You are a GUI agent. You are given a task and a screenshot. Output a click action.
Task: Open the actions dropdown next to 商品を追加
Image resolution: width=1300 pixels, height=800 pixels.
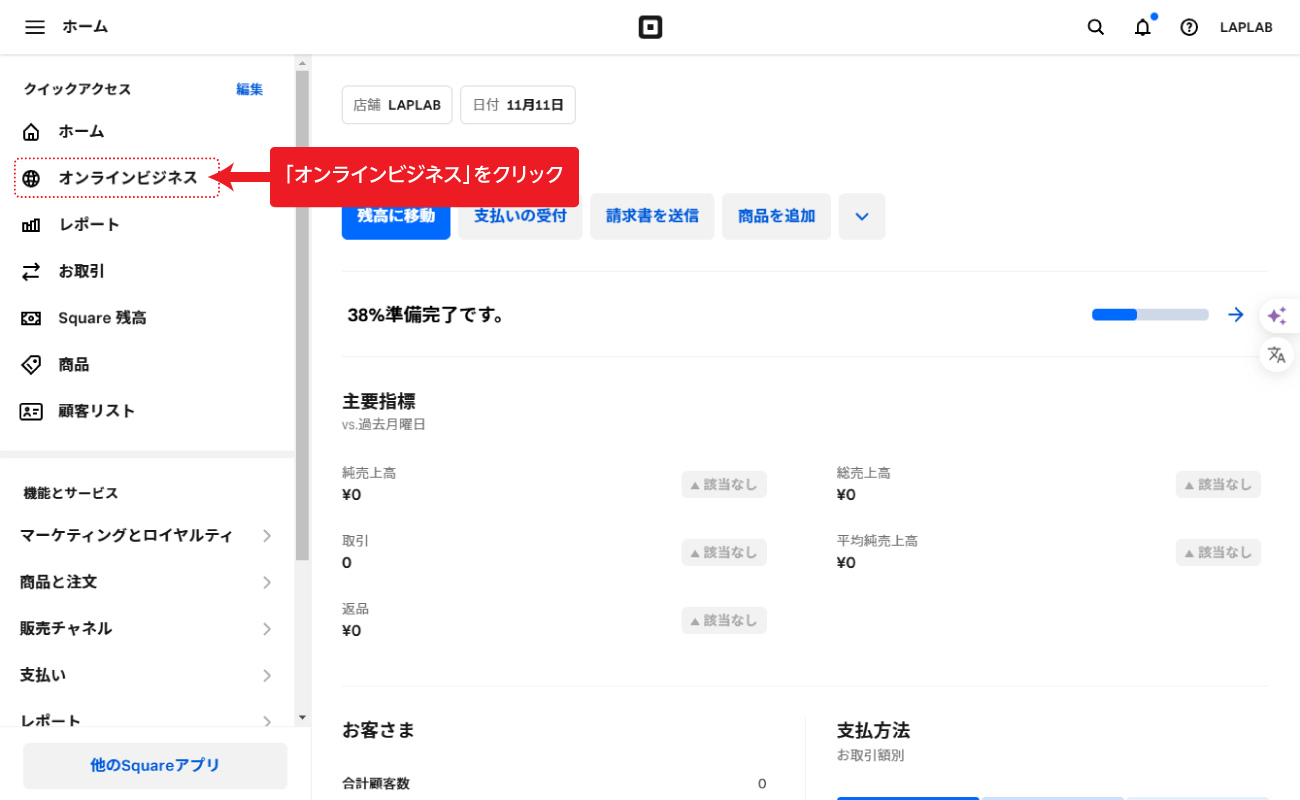862,216
